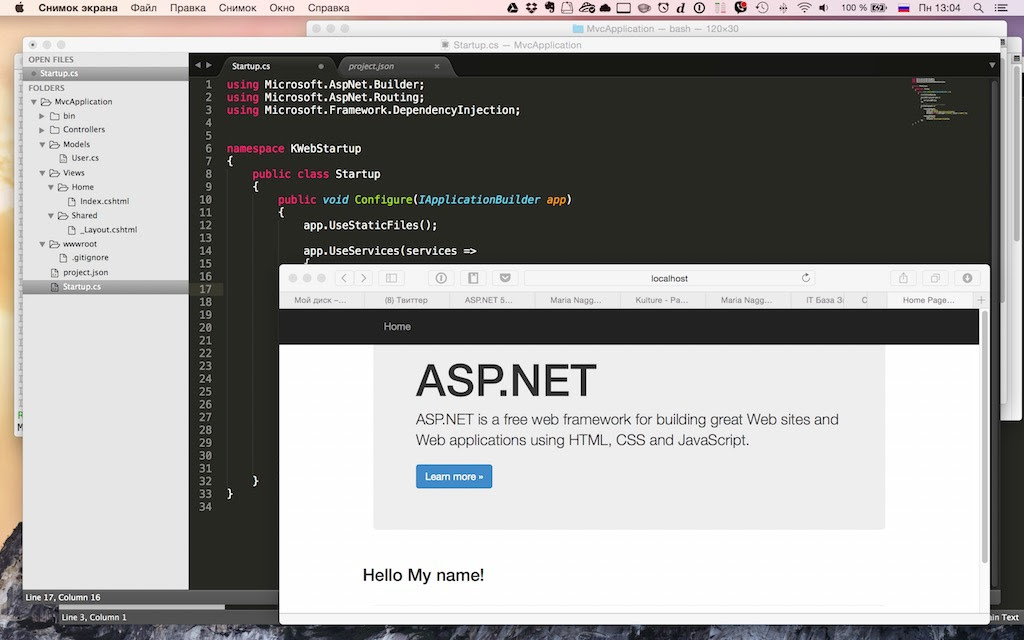1024x640 pixels.
Task: Show all Safari tabs
Action: pos(935,278)
